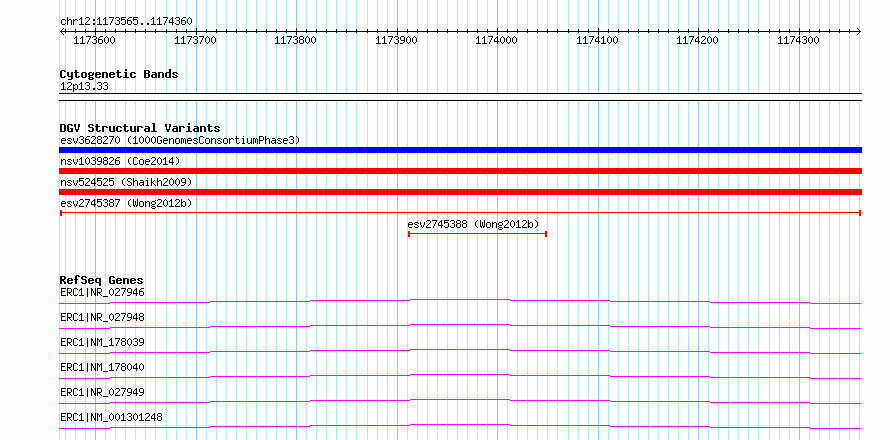Viewport: 890px width, 440px height.
Task: Click the DGV Structural Variants track title
Action: click(140, 128)
